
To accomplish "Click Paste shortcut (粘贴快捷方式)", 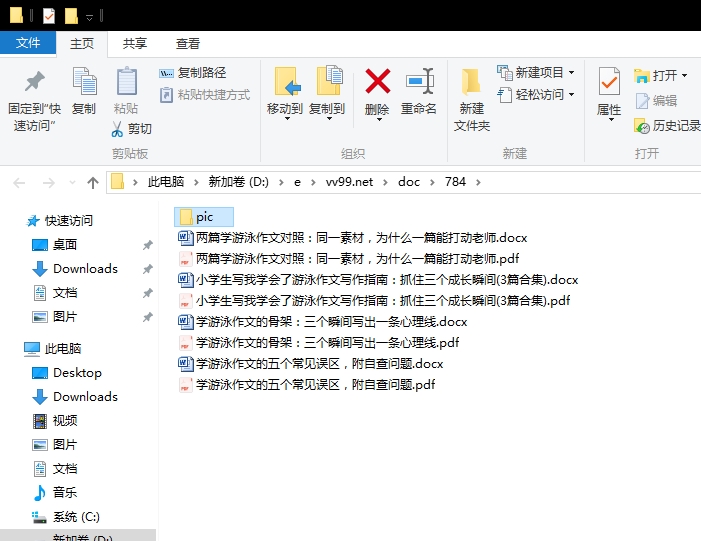I will [205, 95].
